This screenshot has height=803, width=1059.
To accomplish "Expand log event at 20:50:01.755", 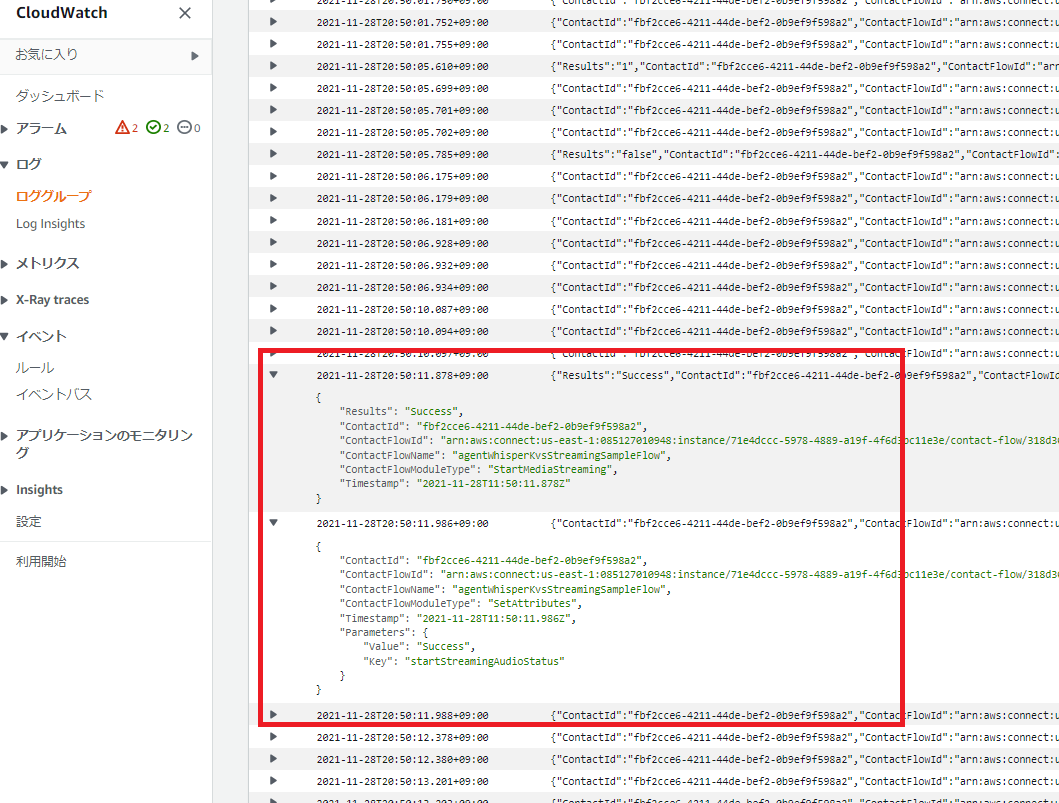I will point(274,44).
